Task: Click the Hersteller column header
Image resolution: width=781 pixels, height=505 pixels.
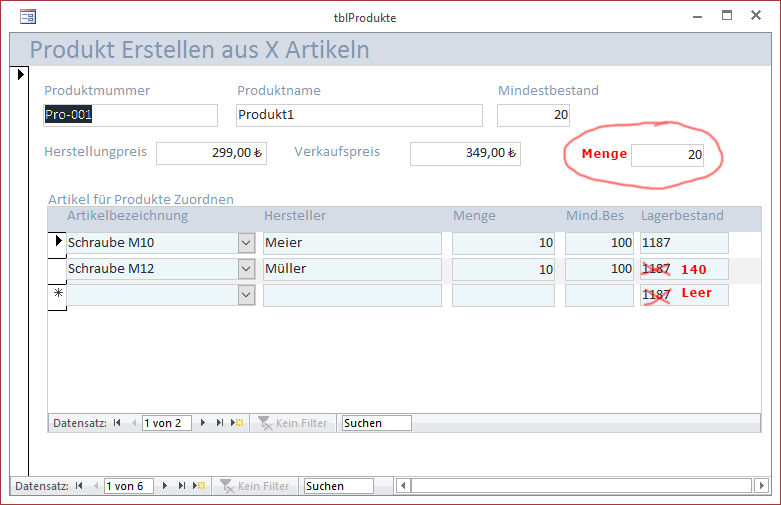Action: [295, 216]
